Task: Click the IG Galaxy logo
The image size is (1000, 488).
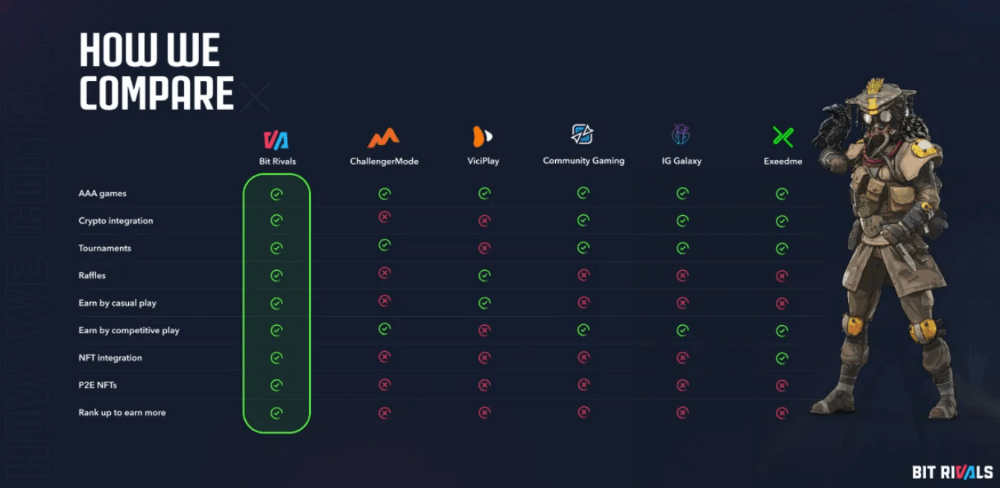Action: pyautogui.click(x=681, y=135)
